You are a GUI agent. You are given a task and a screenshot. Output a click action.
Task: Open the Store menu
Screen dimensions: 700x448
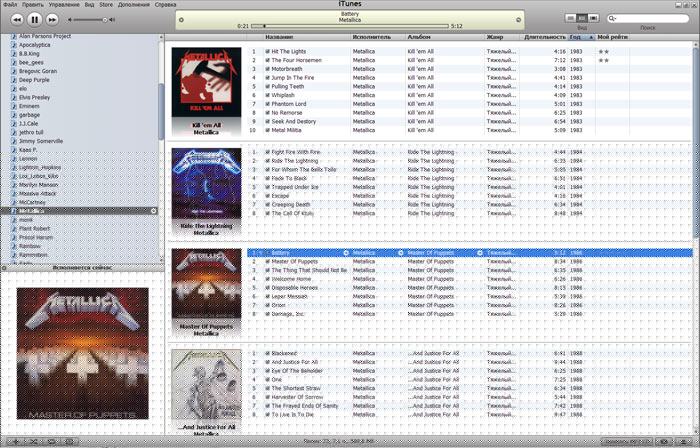coord(106,4)
